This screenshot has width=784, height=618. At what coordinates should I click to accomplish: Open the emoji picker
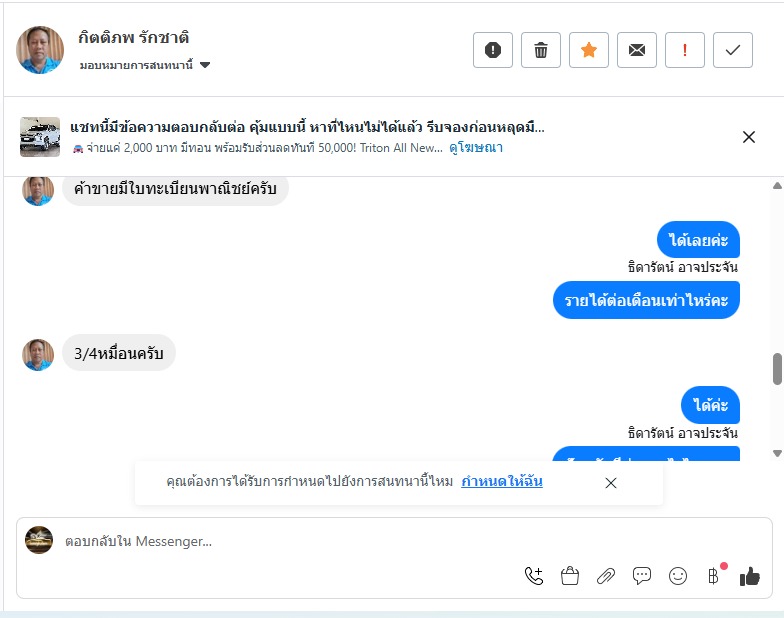pyautogui.click(x=678, y=576)
